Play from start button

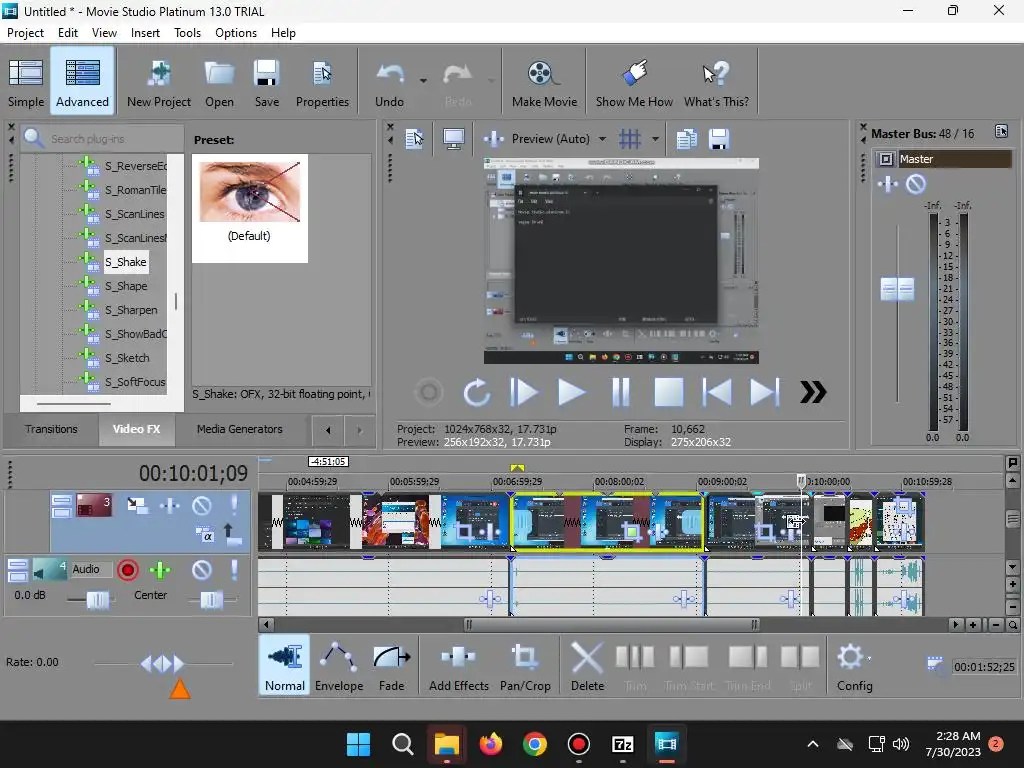(x=524, y=392)
